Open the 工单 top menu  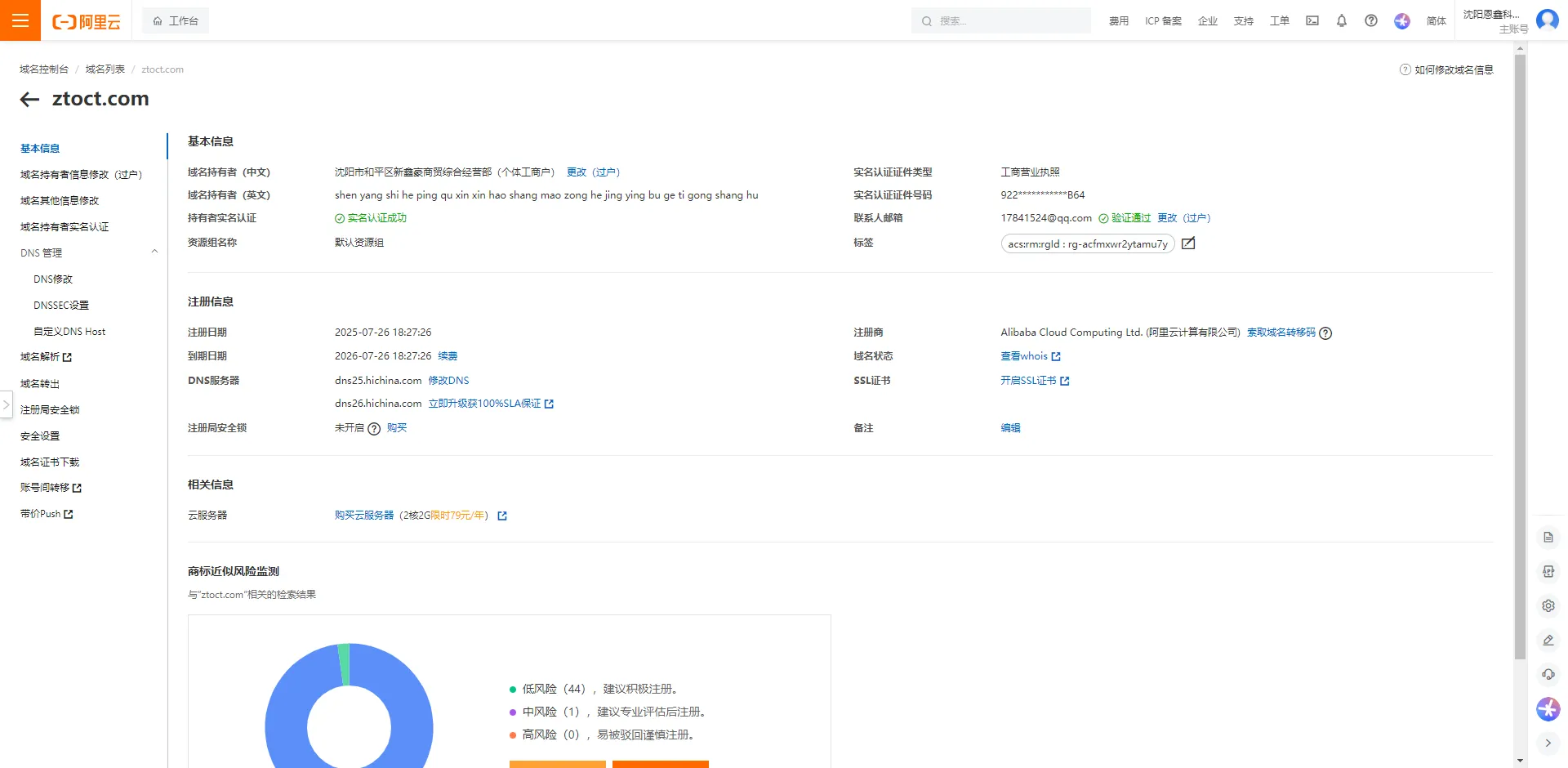[1280, 21]
